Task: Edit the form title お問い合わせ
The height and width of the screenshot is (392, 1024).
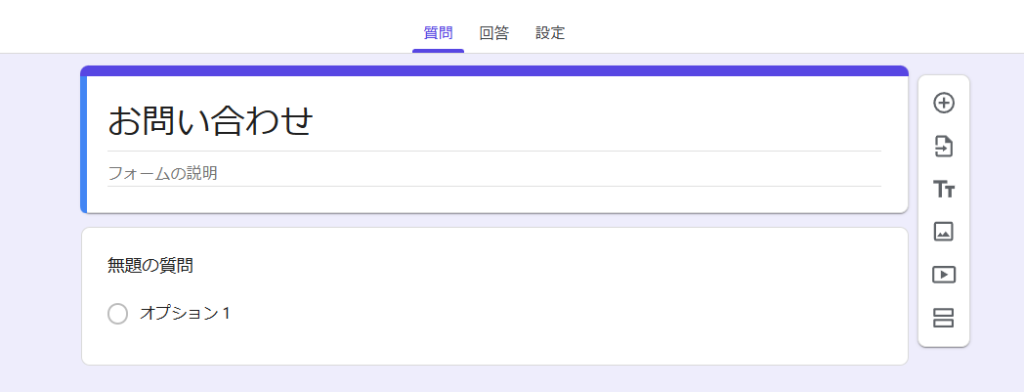Action: (210, 121)
